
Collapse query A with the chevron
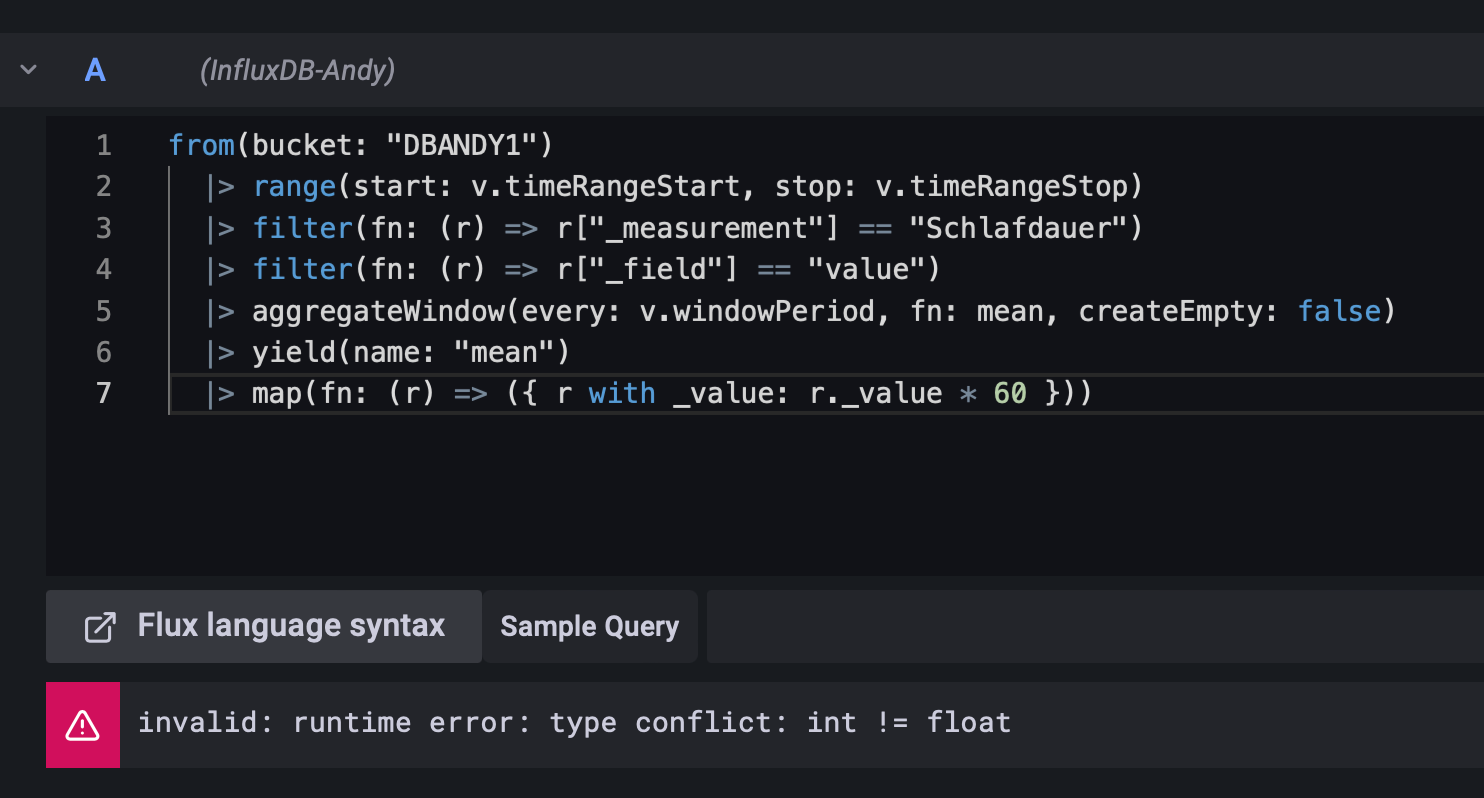(x=29, y=70)
